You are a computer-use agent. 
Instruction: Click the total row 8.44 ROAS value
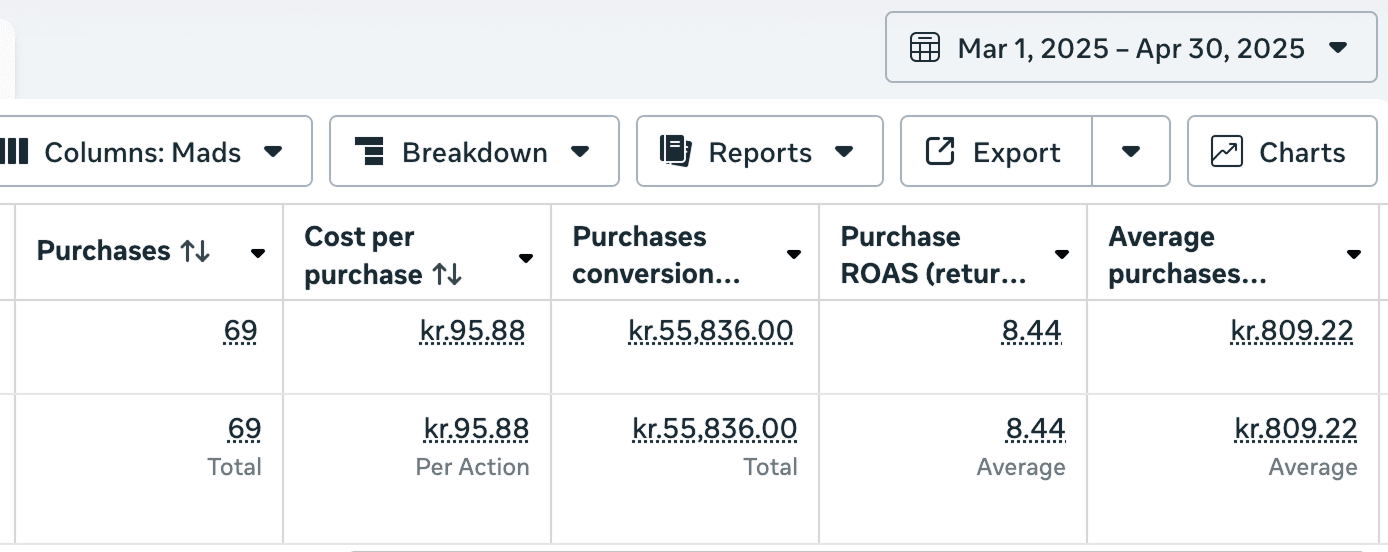click(x=1035, y=429)
